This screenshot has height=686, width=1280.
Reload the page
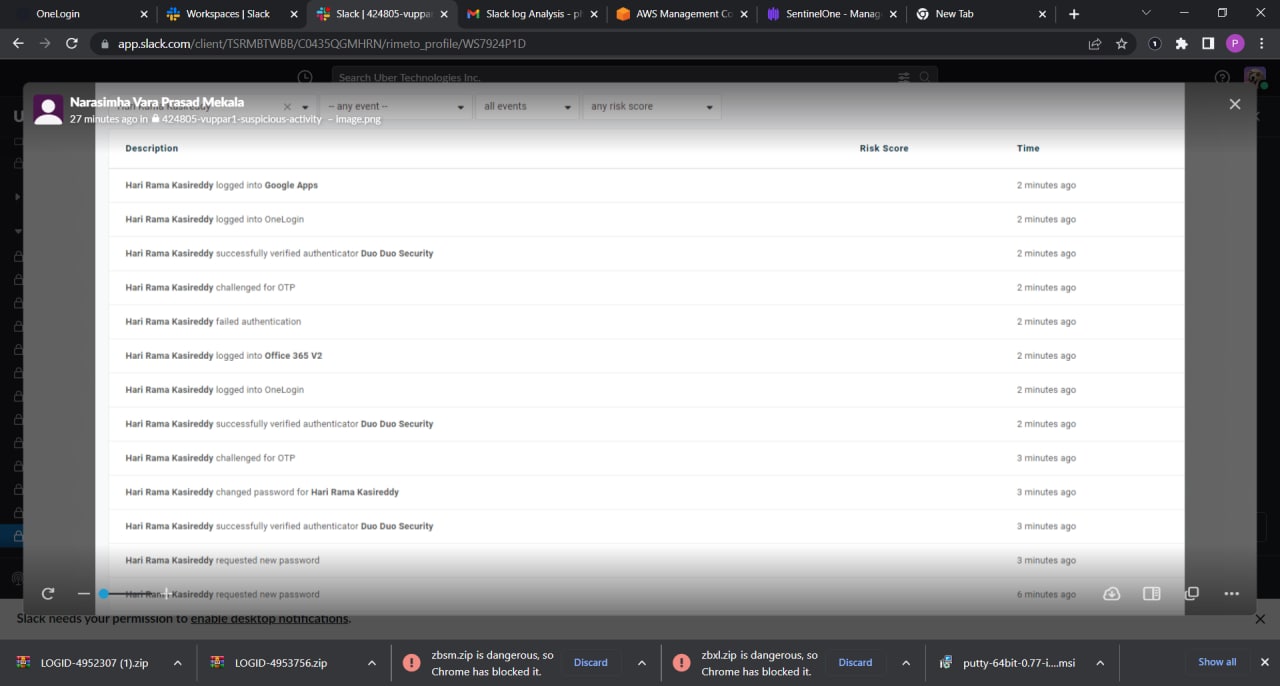(72, 44)
